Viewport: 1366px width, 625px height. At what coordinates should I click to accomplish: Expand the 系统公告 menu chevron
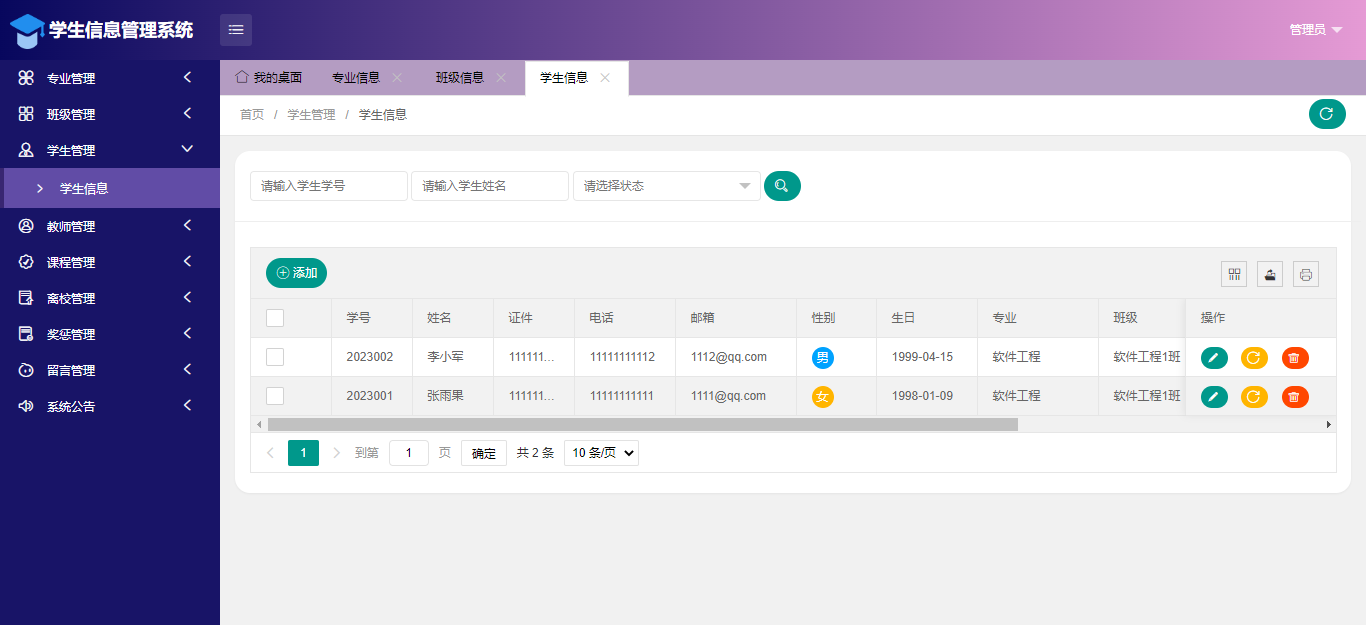tap(187, 405)
